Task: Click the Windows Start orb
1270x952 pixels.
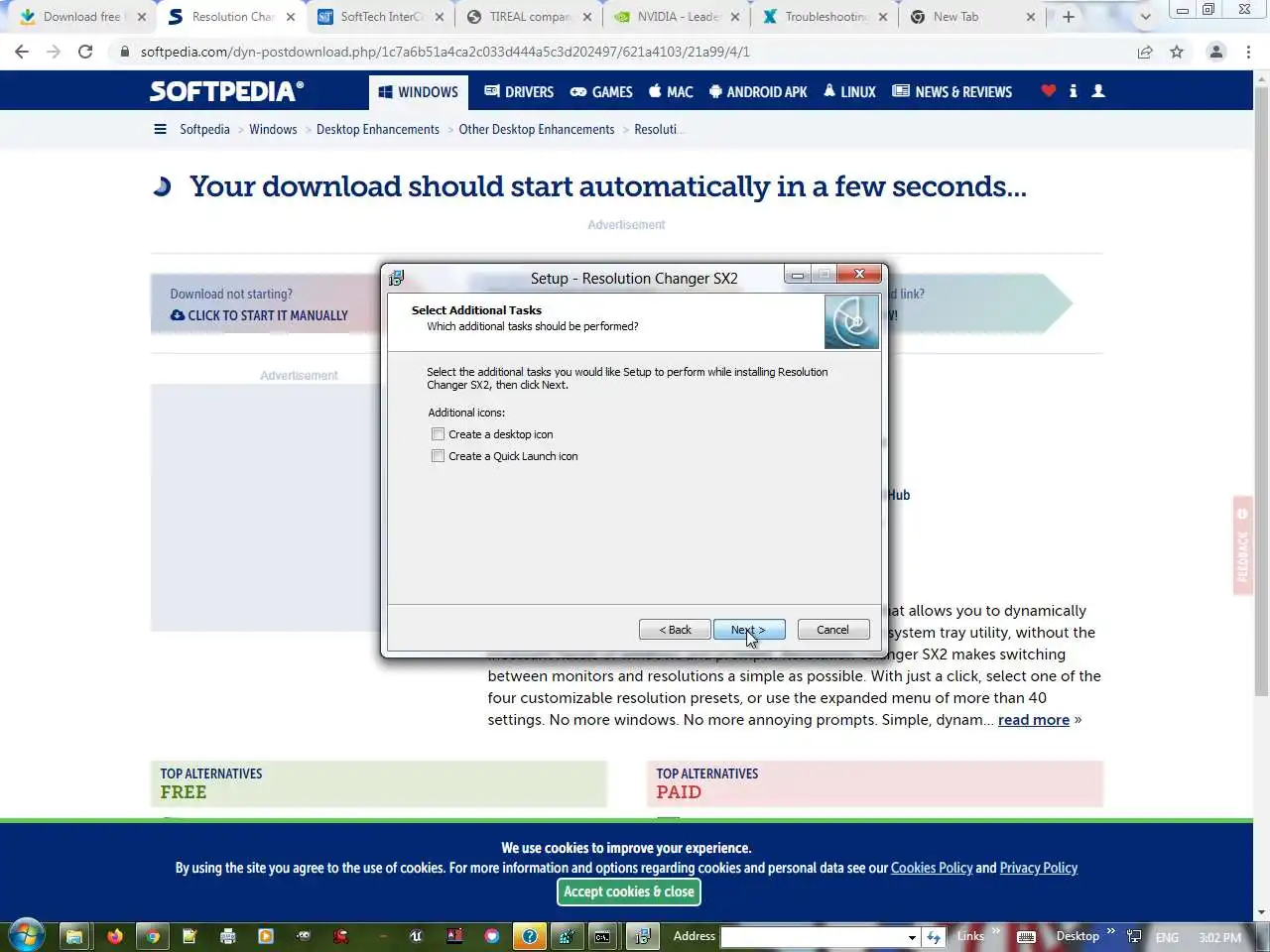Action: [26, 935]
